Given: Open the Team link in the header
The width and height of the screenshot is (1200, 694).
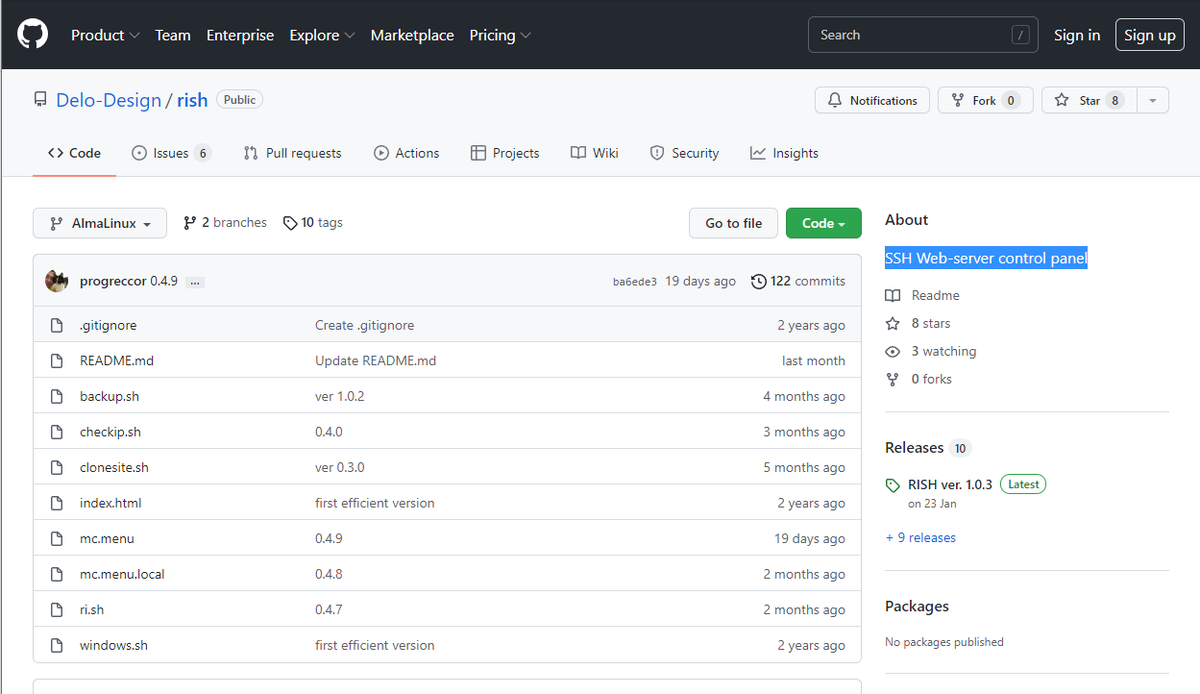Looking at the screenshot, I should coord(172,35).
